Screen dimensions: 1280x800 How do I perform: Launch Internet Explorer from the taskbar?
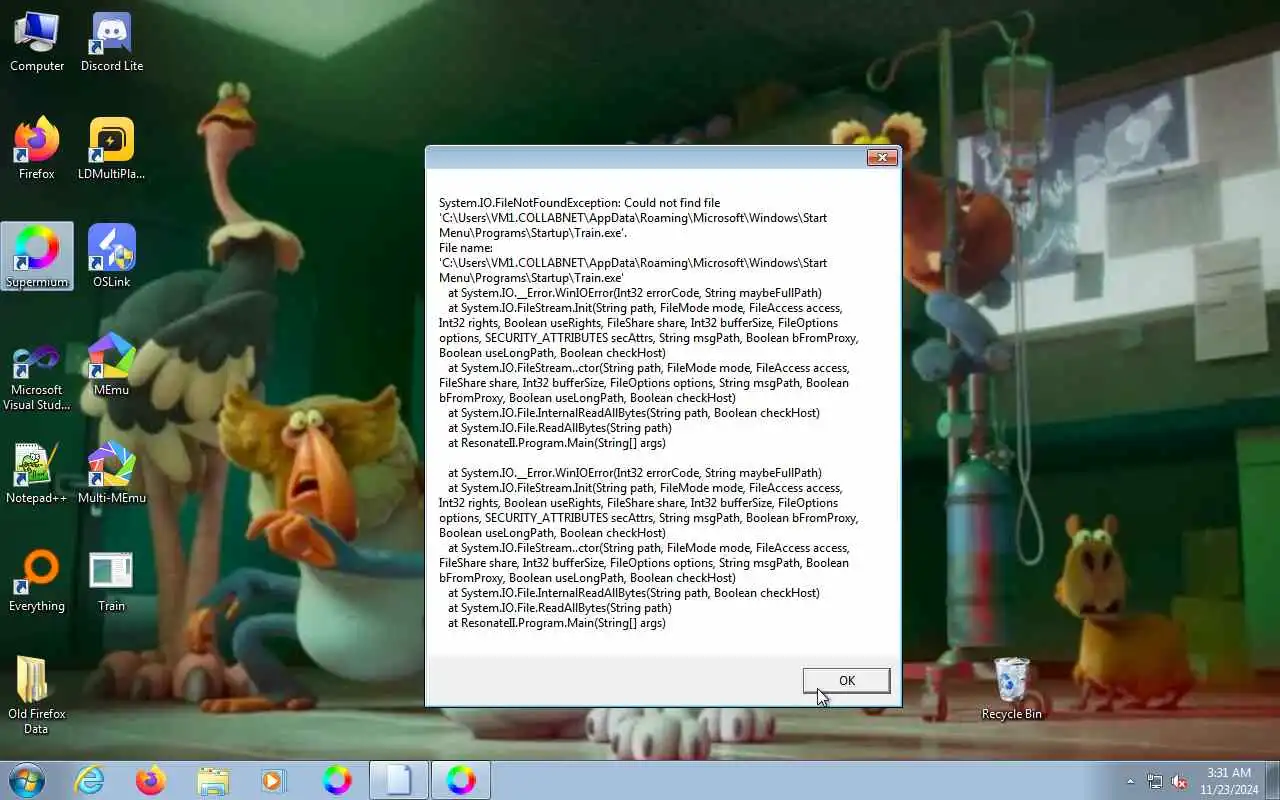[90, 780]
